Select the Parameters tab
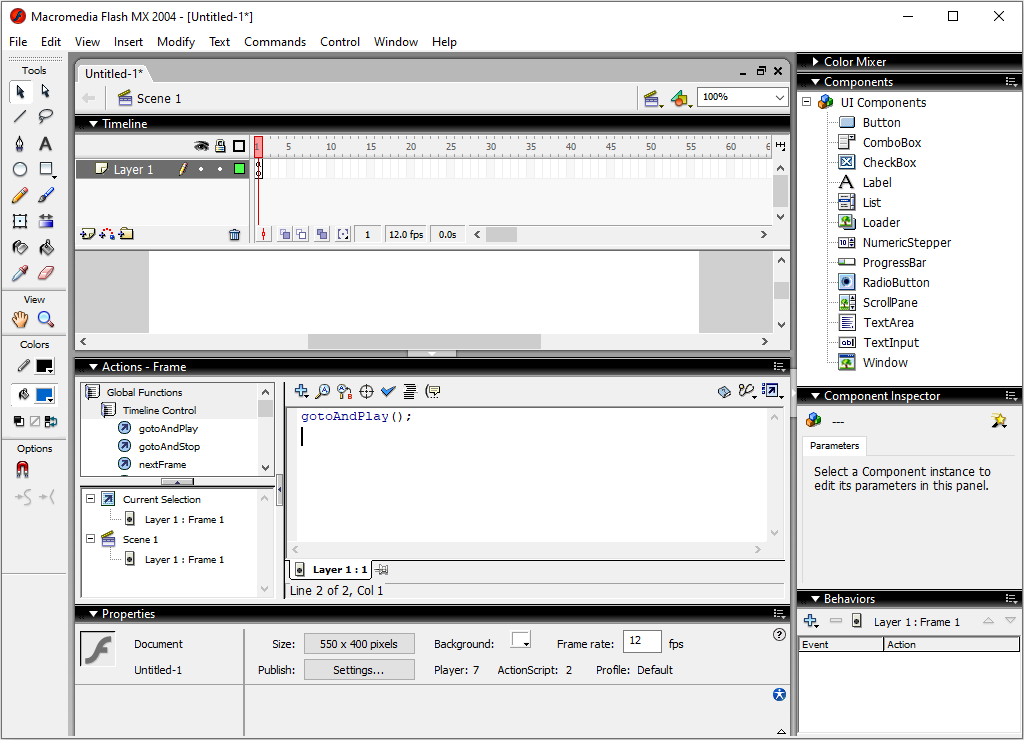This screenshot has height=740, width=1024. point(834,445)
